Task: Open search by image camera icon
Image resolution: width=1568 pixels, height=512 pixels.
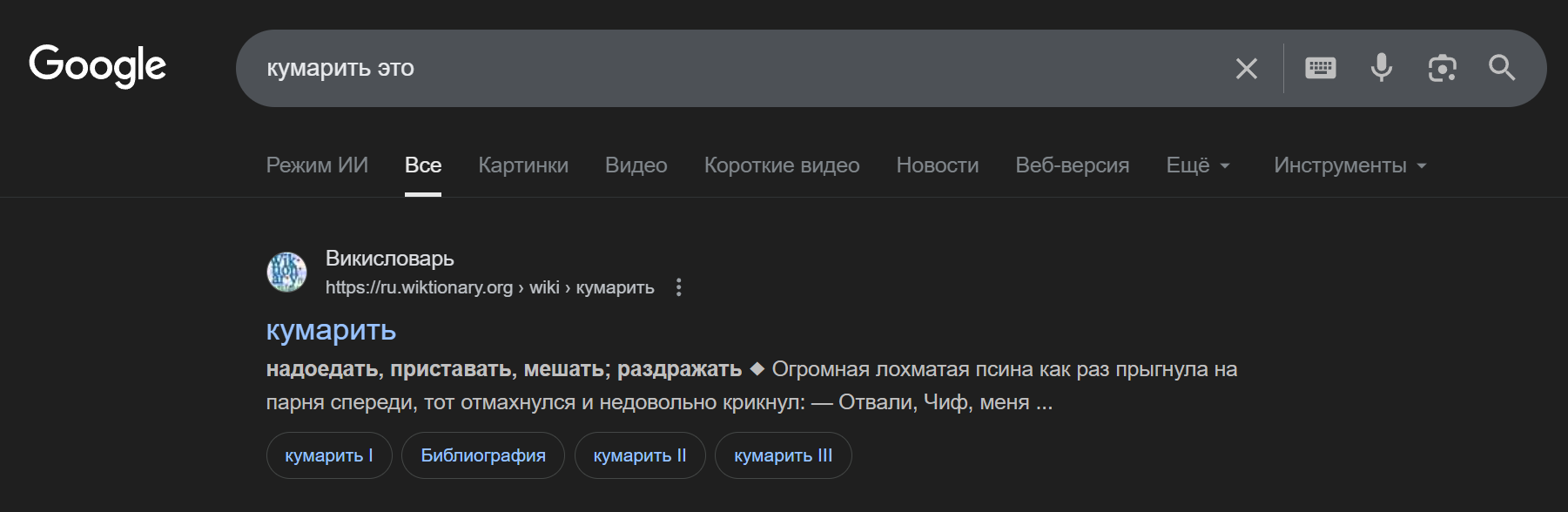Action: click(1443, 68)
